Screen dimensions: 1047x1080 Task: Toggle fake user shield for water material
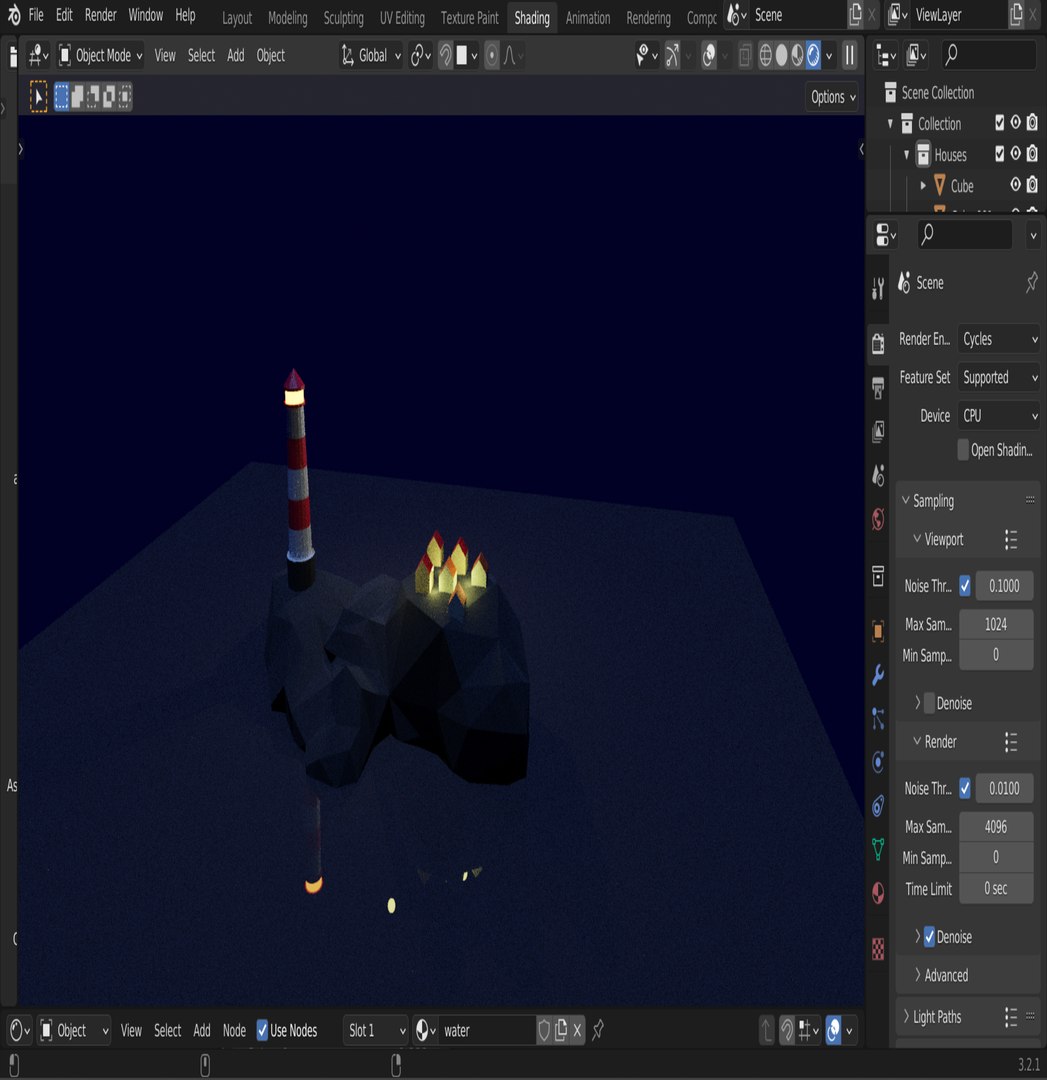544,1030
